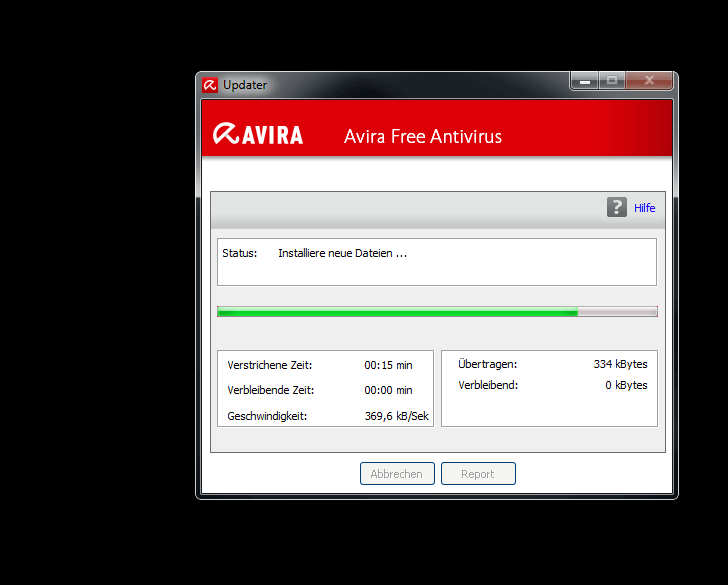This screenshot has height=585, width=728.
Task: Close the Updater window
Action: 649,81
